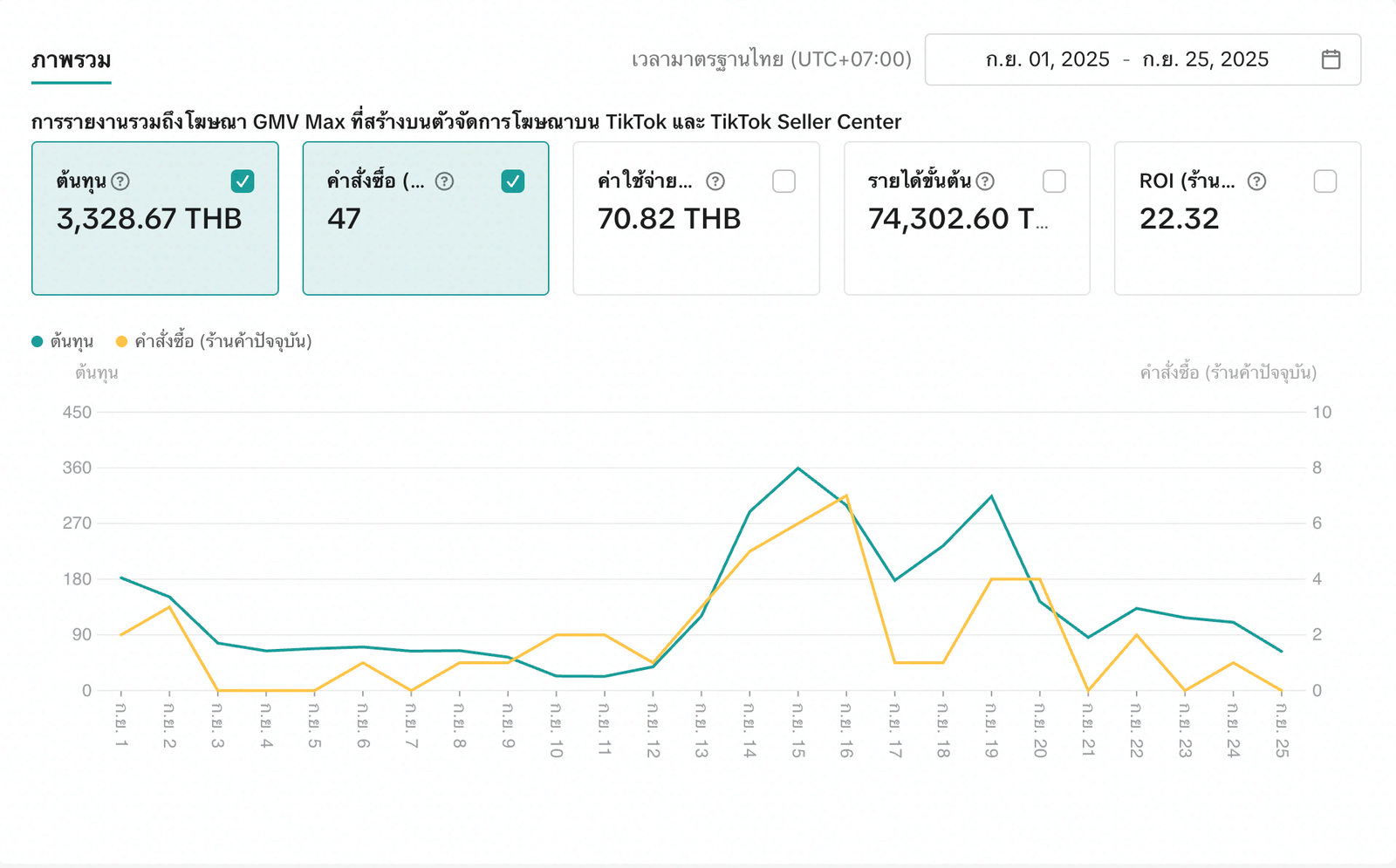
Task: Enable the รายได้ขั้นต้น metric checkbox
Action: click(x=1054, y=181)
